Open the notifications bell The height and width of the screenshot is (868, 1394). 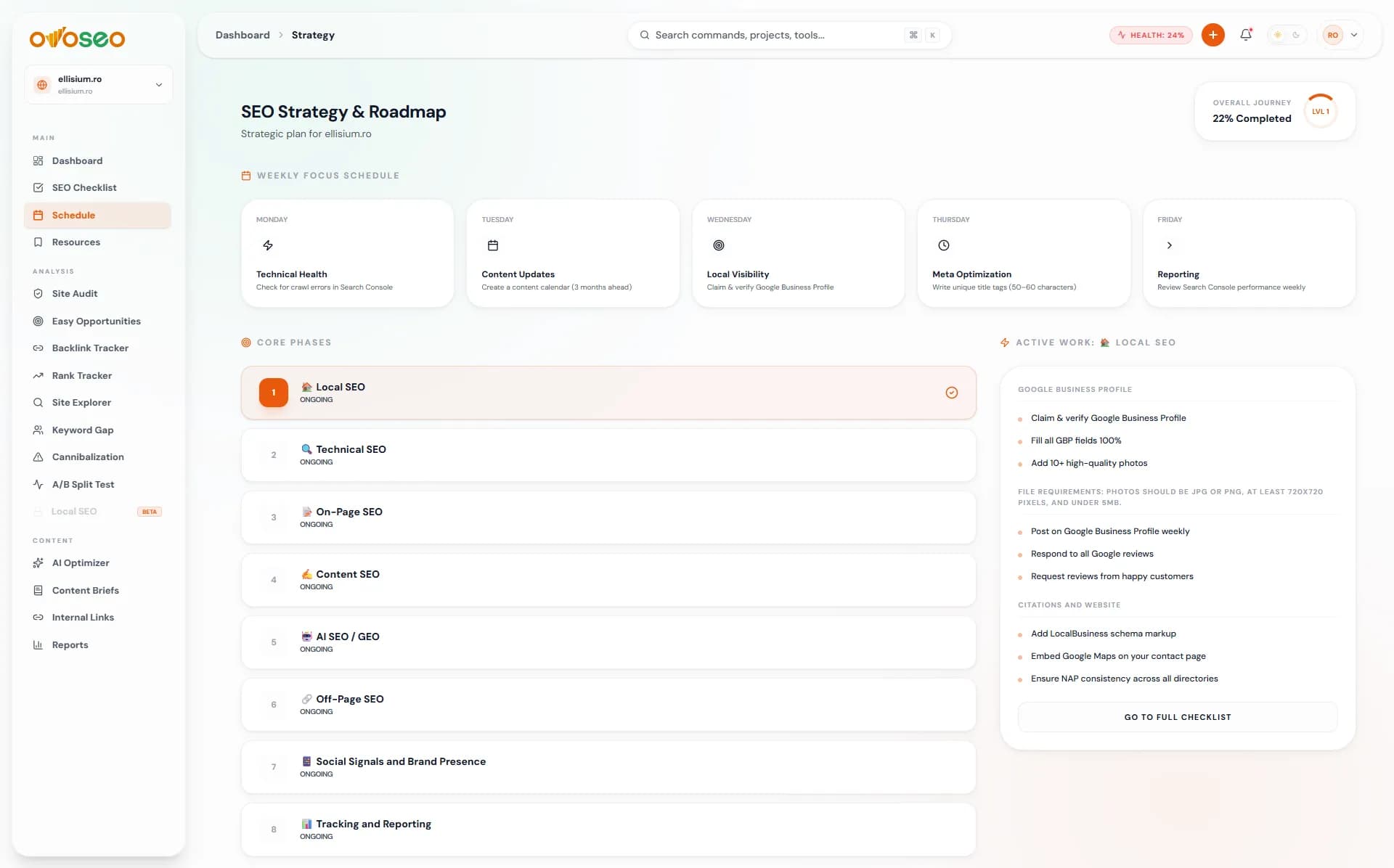pos(1246,34)
